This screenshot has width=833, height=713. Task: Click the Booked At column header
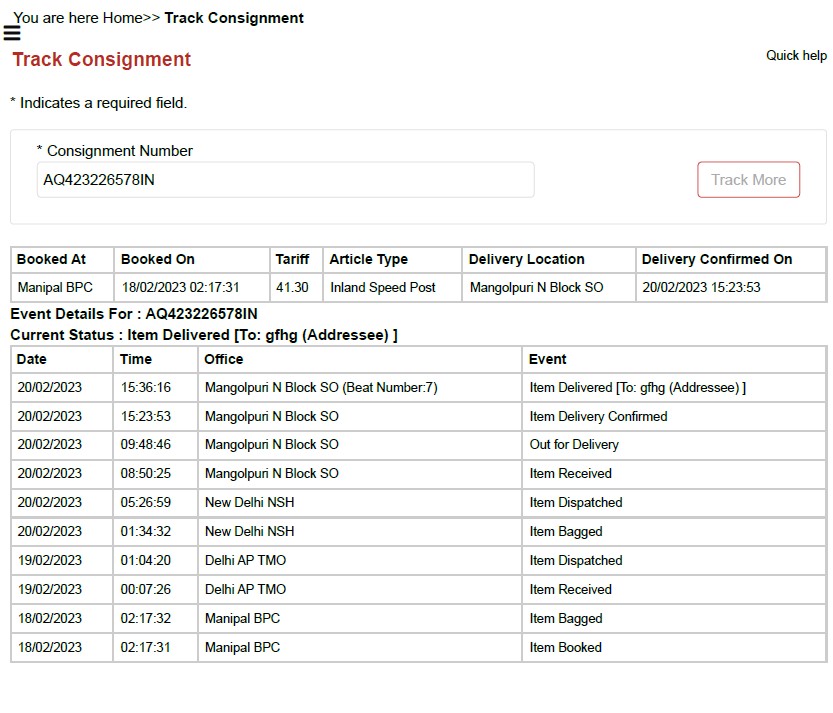(x=51, y=259)
